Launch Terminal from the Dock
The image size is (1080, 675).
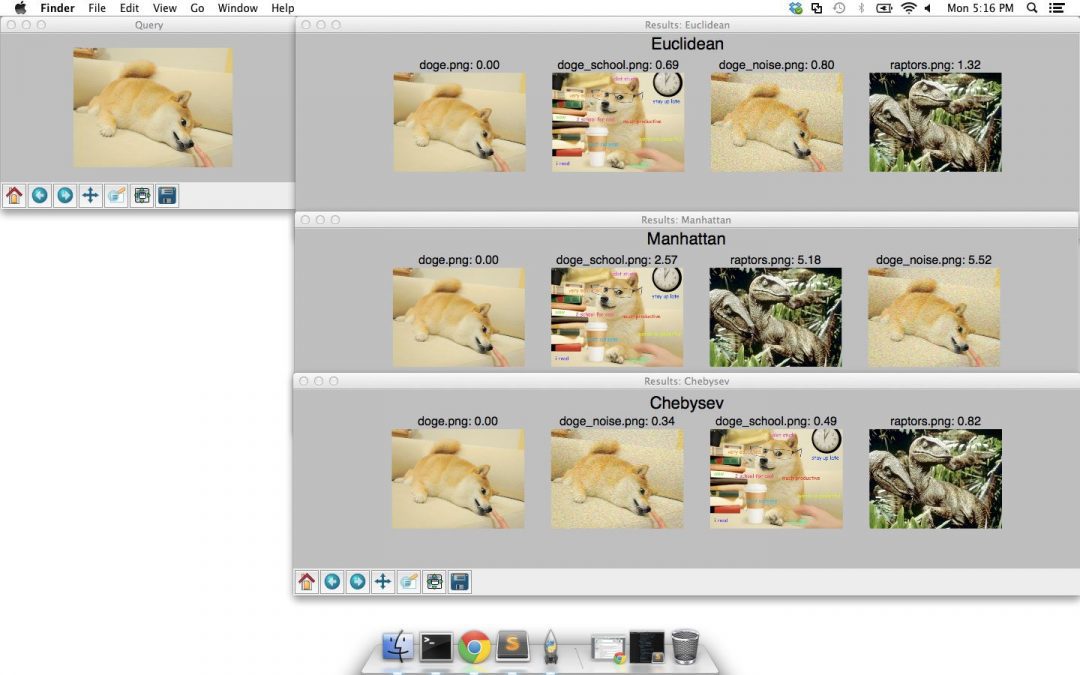(436, 647)
